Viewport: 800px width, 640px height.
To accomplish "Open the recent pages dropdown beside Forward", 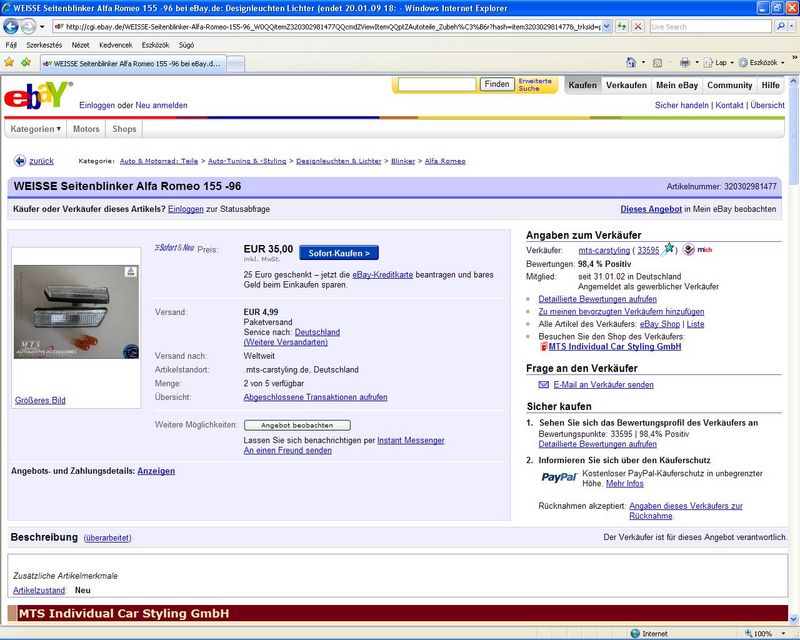I will tap(42, 27).
